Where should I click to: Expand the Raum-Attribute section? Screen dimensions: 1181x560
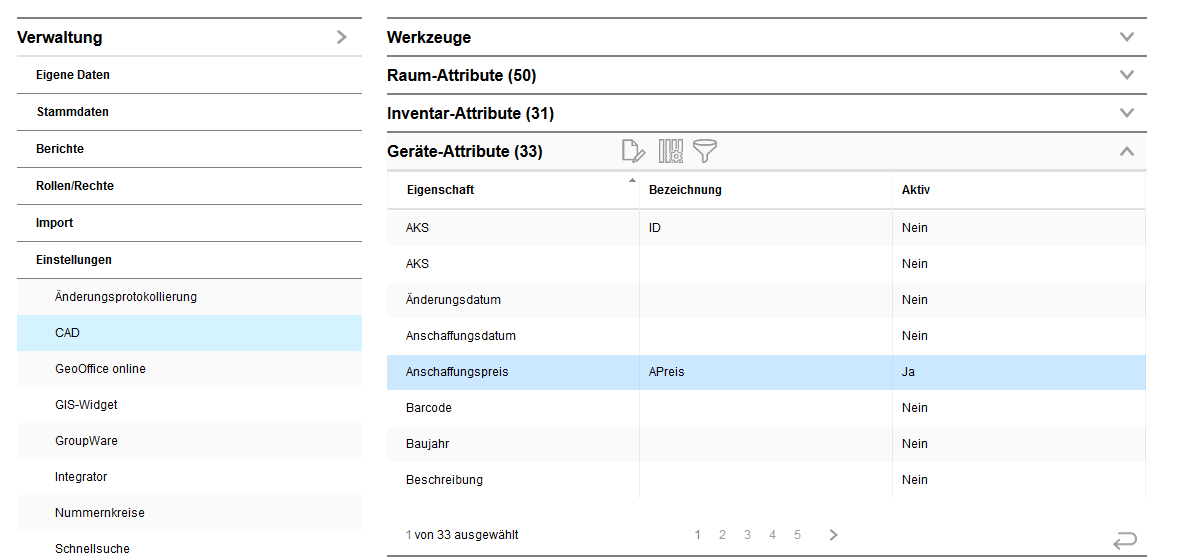[1127, 75]
